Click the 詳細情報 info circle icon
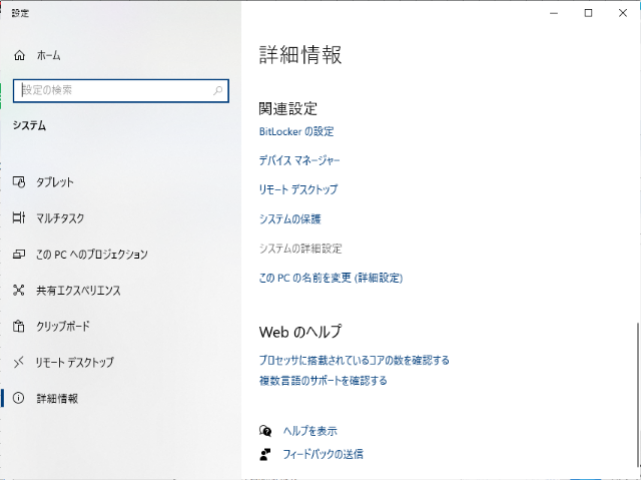The width and height of the screenshot is (641, 480). coord(19,398)
